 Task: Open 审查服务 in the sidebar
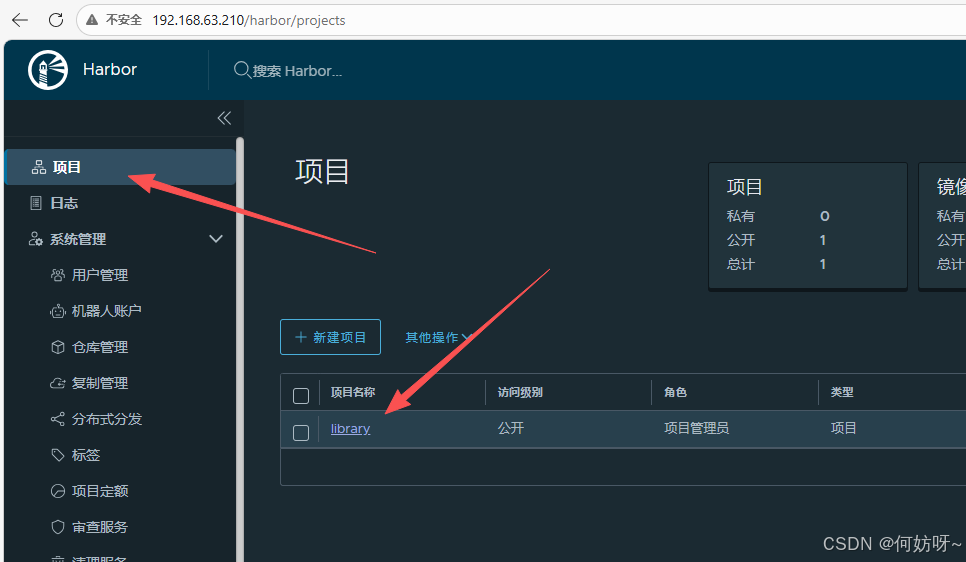pyautogui.click(x=100, y=527)
